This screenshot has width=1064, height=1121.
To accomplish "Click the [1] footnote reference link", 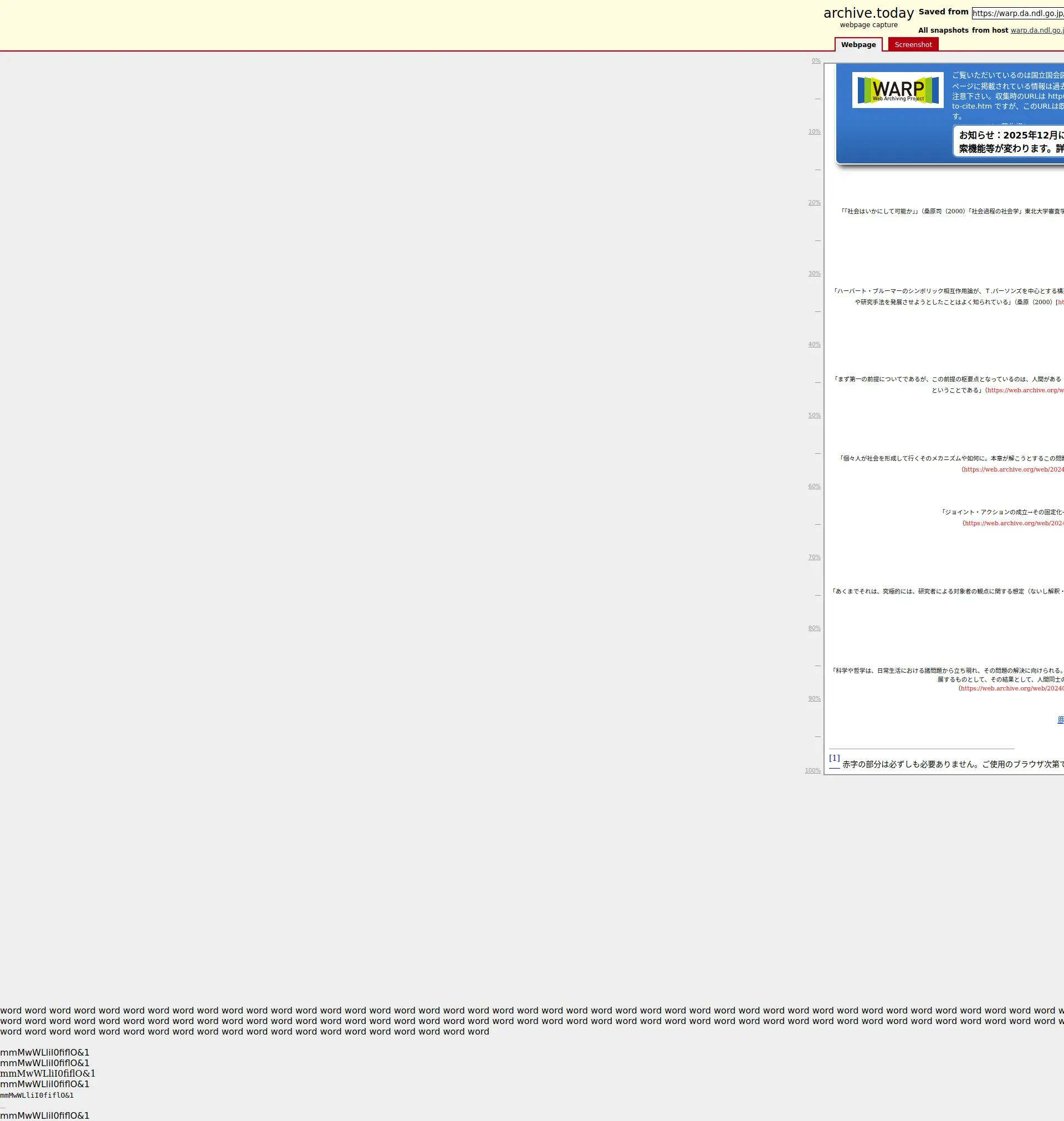I will (x=833, y=758).
